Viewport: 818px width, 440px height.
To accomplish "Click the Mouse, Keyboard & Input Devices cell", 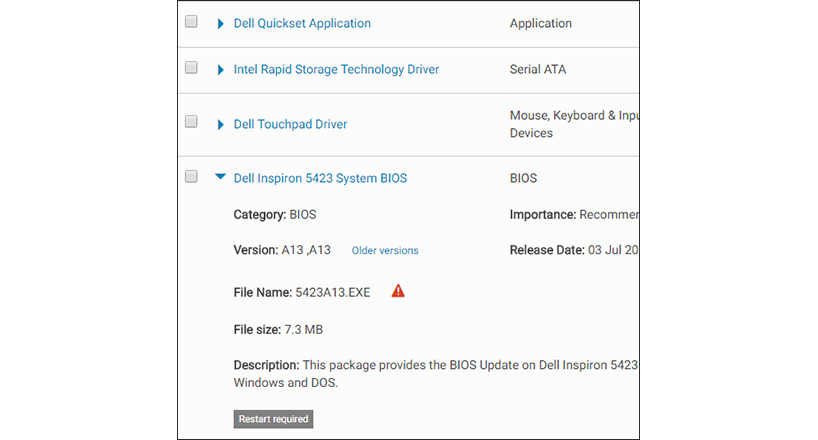I will pos(574,124).
